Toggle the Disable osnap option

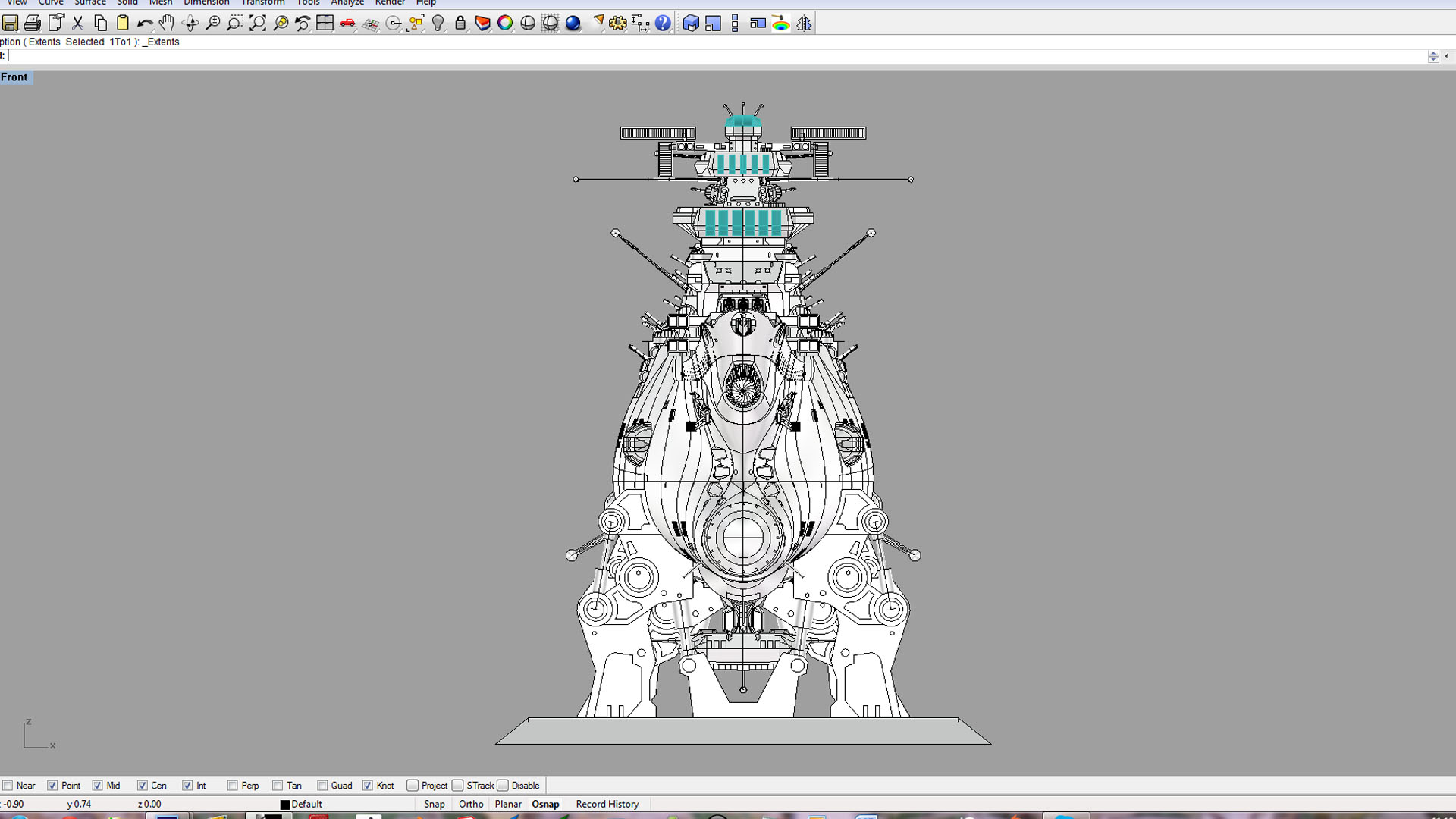pos(502,786)
